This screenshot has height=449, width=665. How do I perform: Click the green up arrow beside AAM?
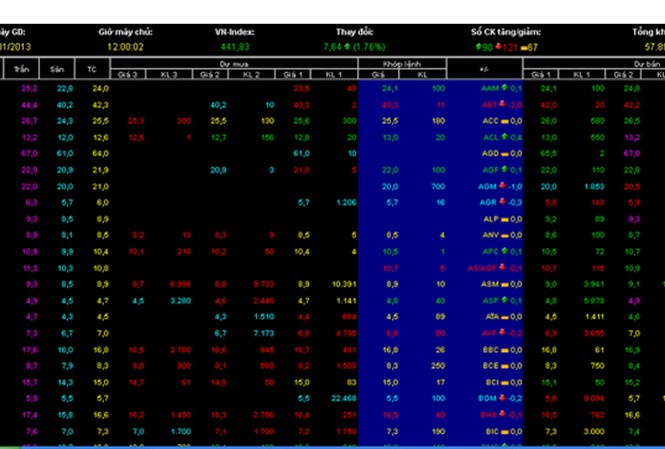click(x=504, y=88)
